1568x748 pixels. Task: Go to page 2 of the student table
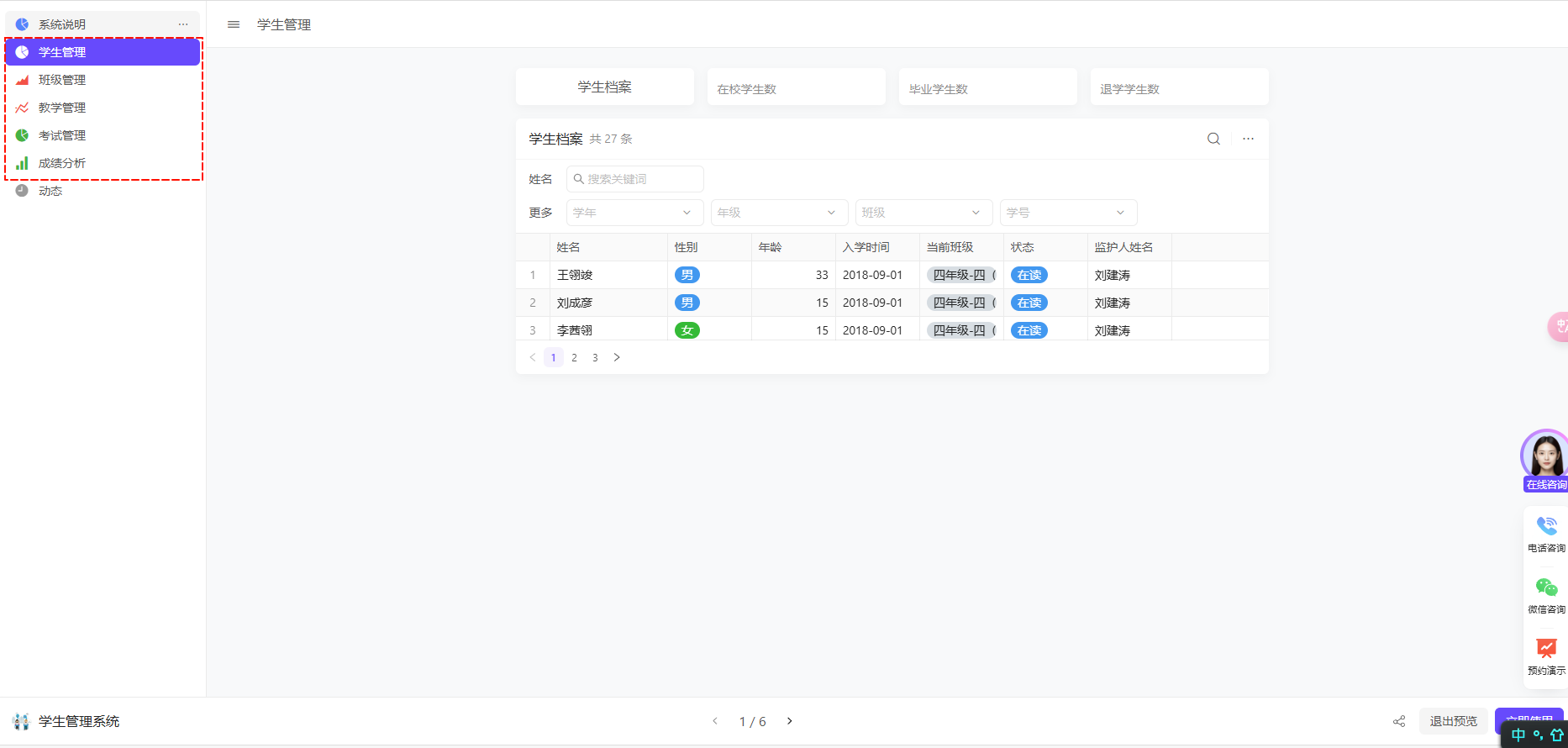[574, 357]
